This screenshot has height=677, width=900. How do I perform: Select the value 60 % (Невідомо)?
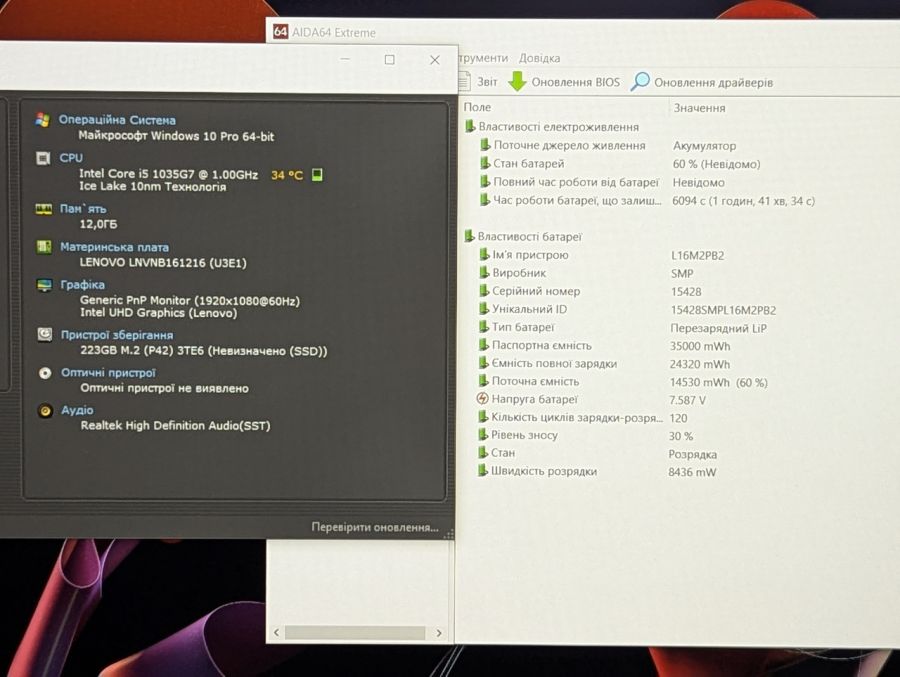coord(716,164)
